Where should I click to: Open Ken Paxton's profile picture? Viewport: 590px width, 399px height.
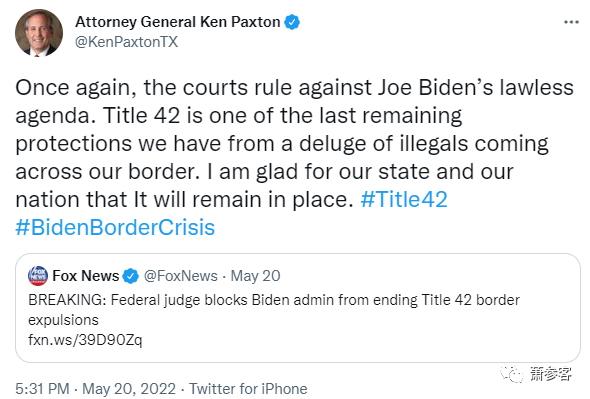(39, 33)
